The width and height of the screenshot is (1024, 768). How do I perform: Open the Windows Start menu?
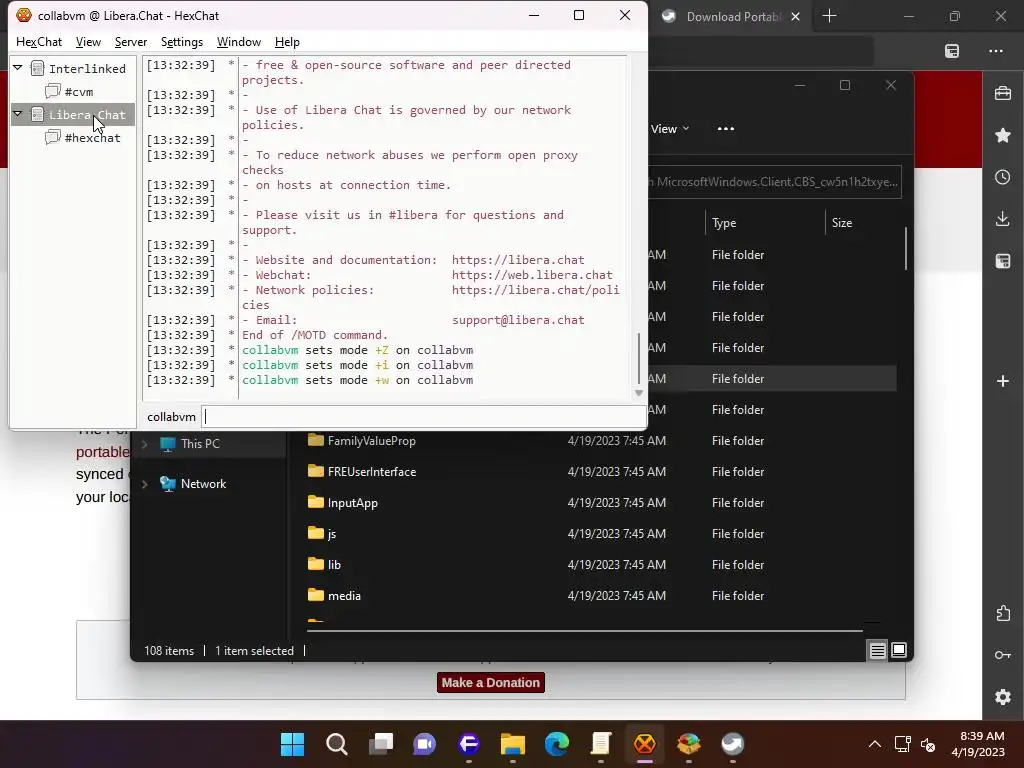pos(293,744)
